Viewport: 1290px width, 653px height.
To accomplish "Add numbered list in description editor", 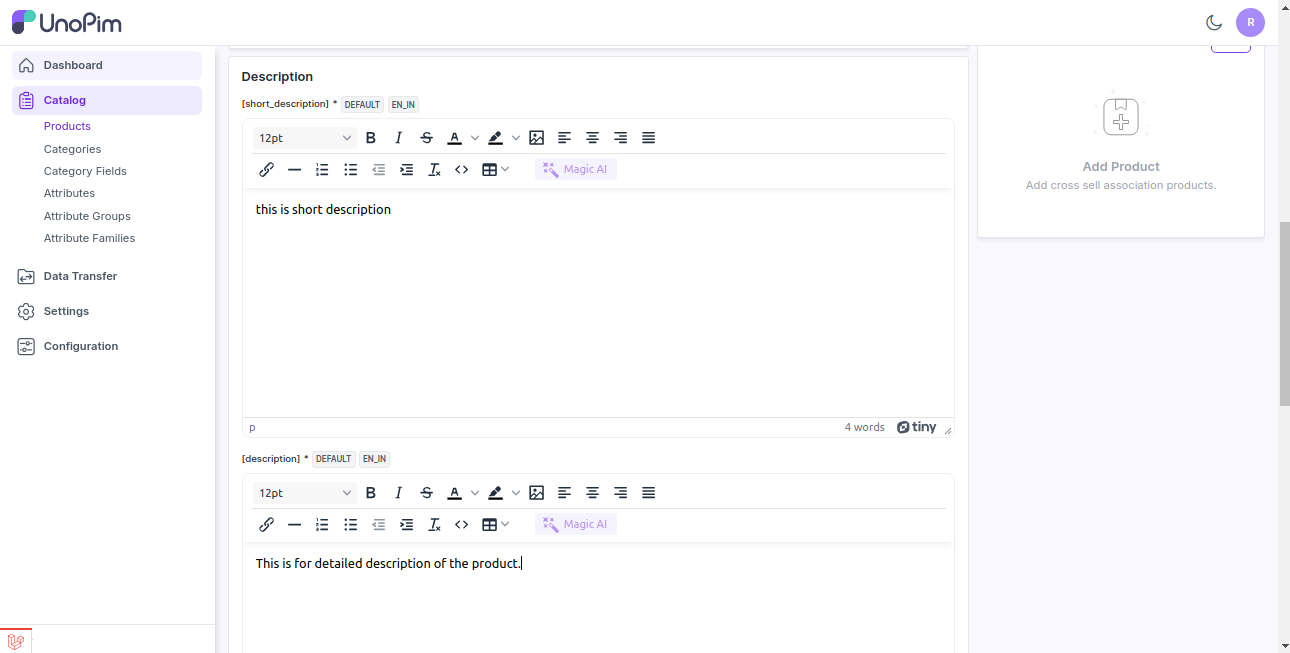I will coord(322,525).
